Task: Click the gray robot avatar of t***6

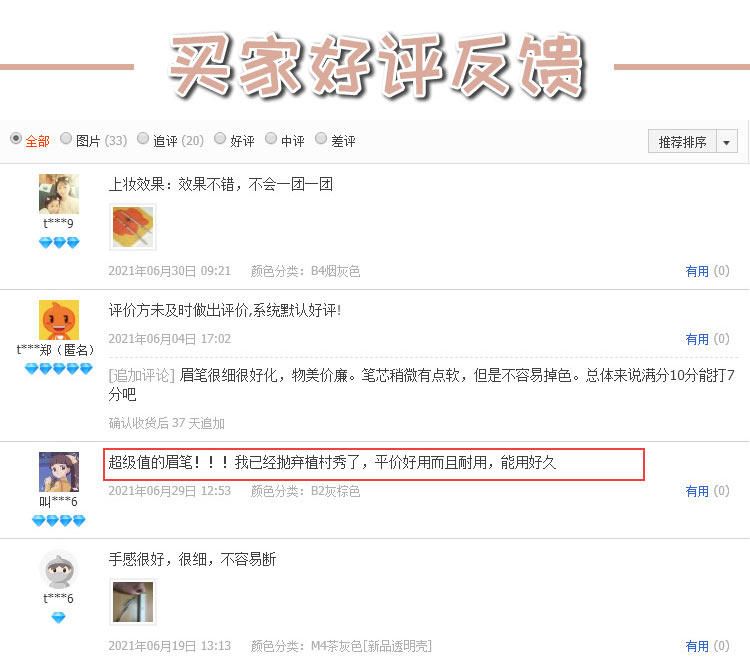Action: [x=59, y=570]
